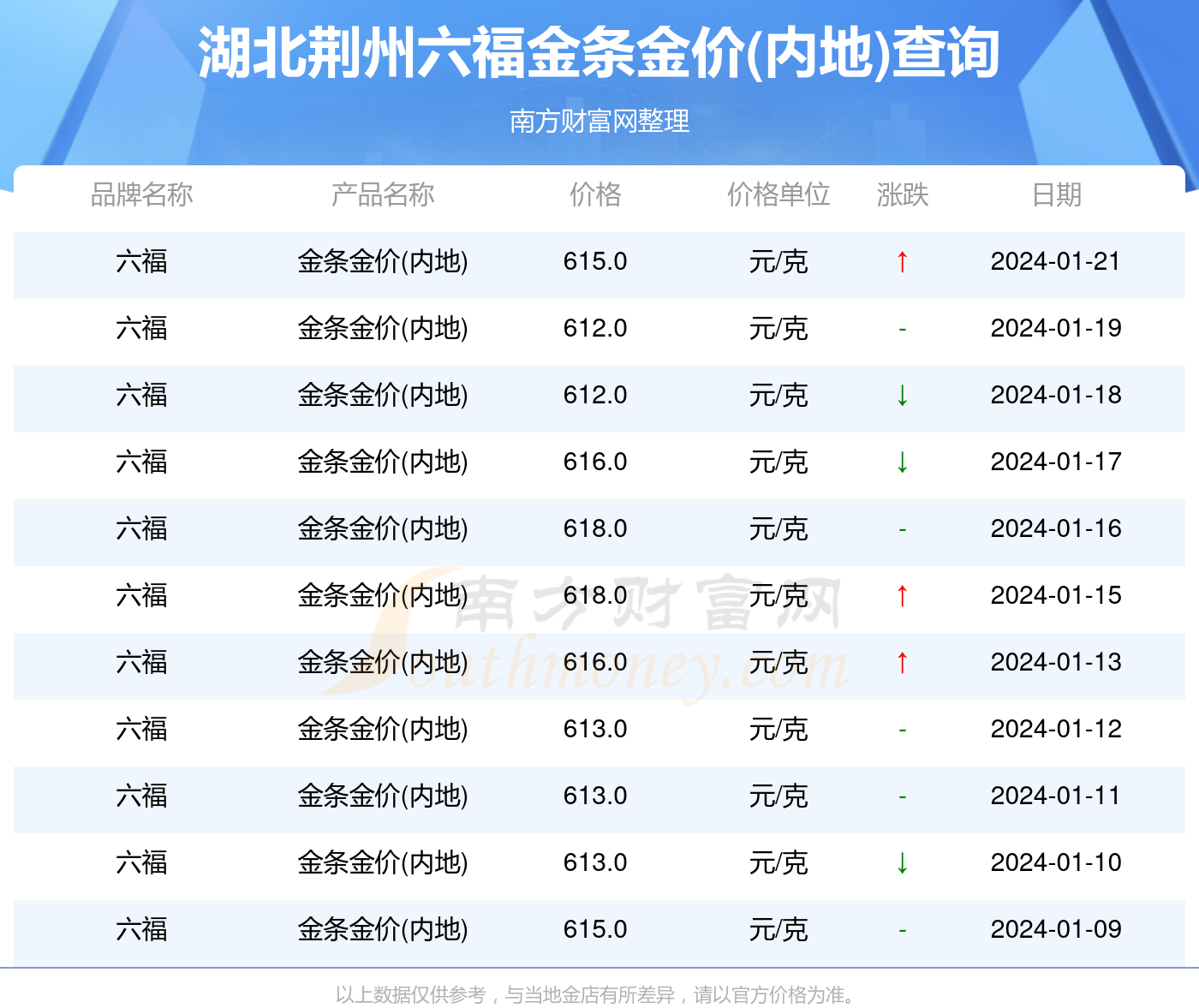Click the green down arrow for 2024-01-10
Image resolution: width=1199 pixels, height=1008 pixels.
(x=902, y=862)
